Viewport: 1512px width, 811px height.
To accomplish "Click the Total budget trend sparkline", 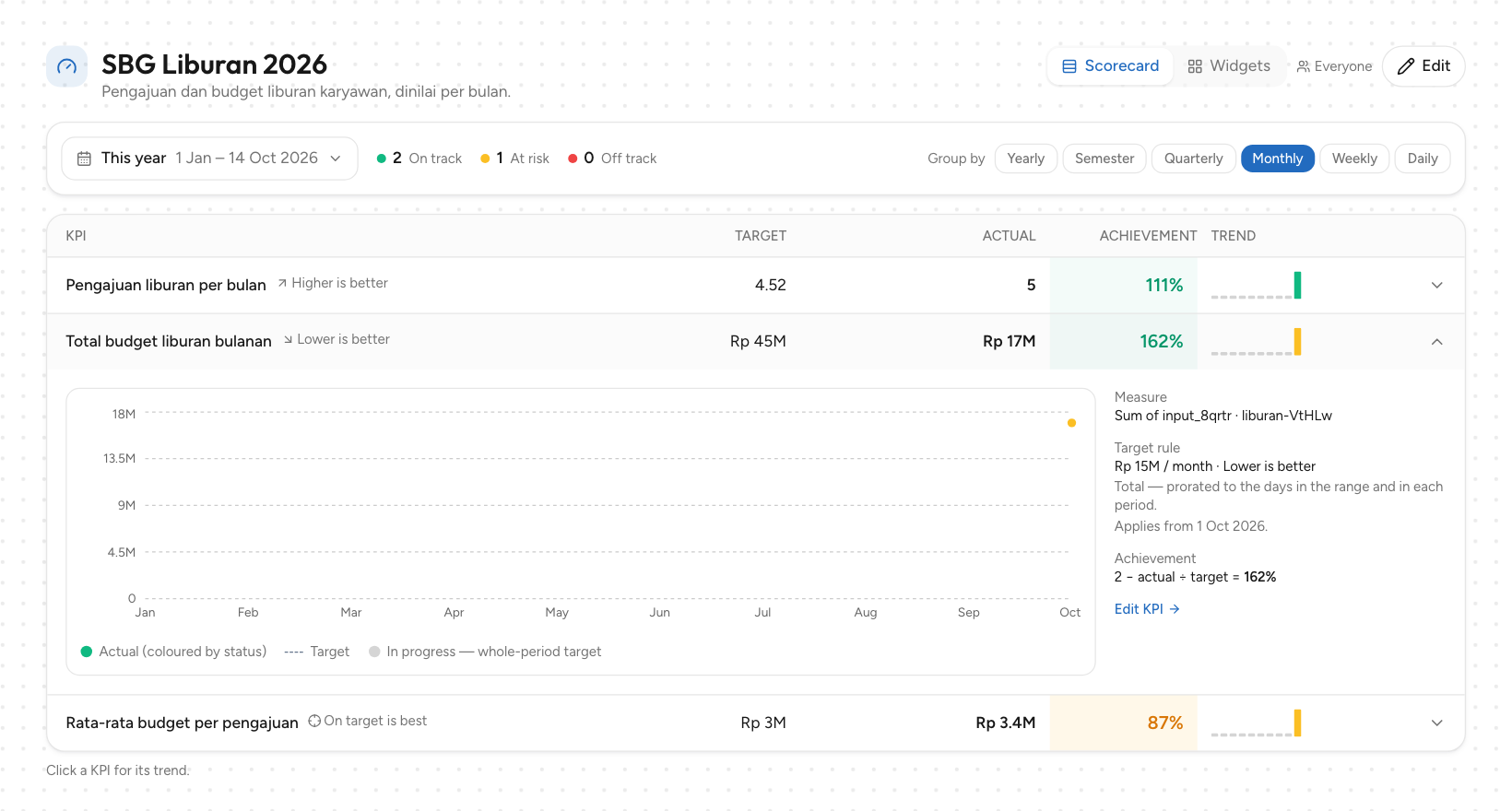I will (x=1256, y=341).
